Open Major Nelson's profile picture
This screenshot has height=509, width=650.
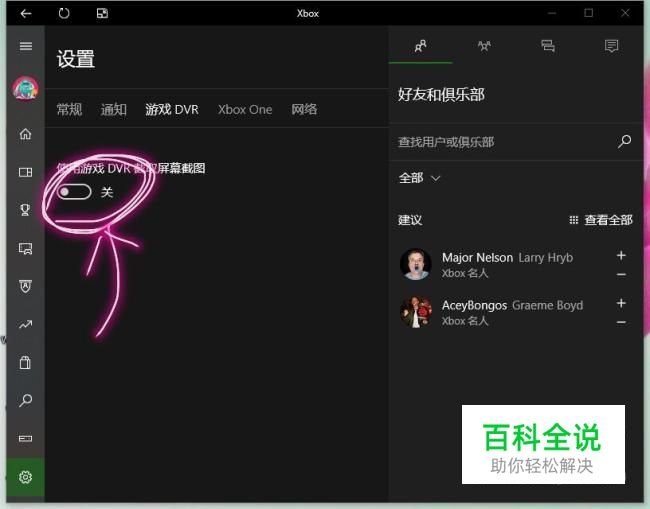(x=415, y=264)
